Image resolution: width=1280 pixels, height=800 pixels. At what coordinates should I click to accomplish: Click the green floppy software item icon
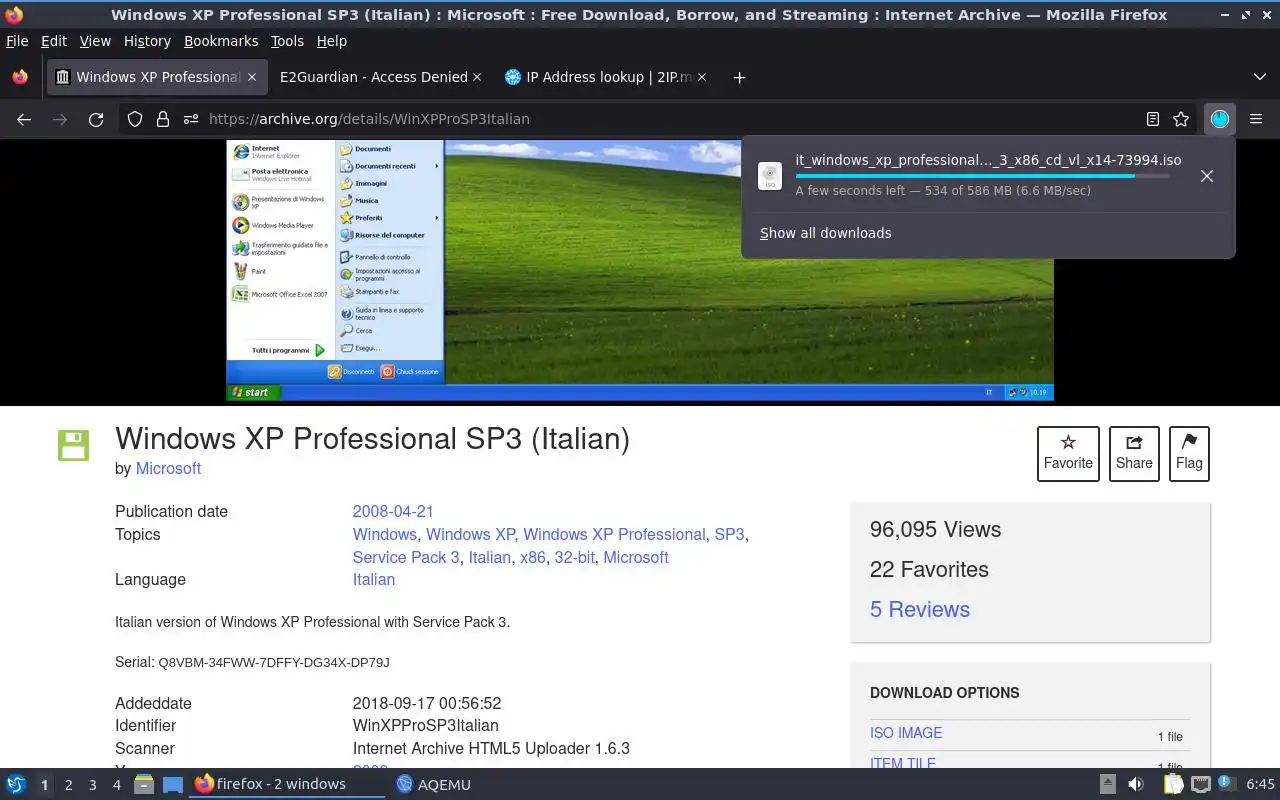(74, 445)
